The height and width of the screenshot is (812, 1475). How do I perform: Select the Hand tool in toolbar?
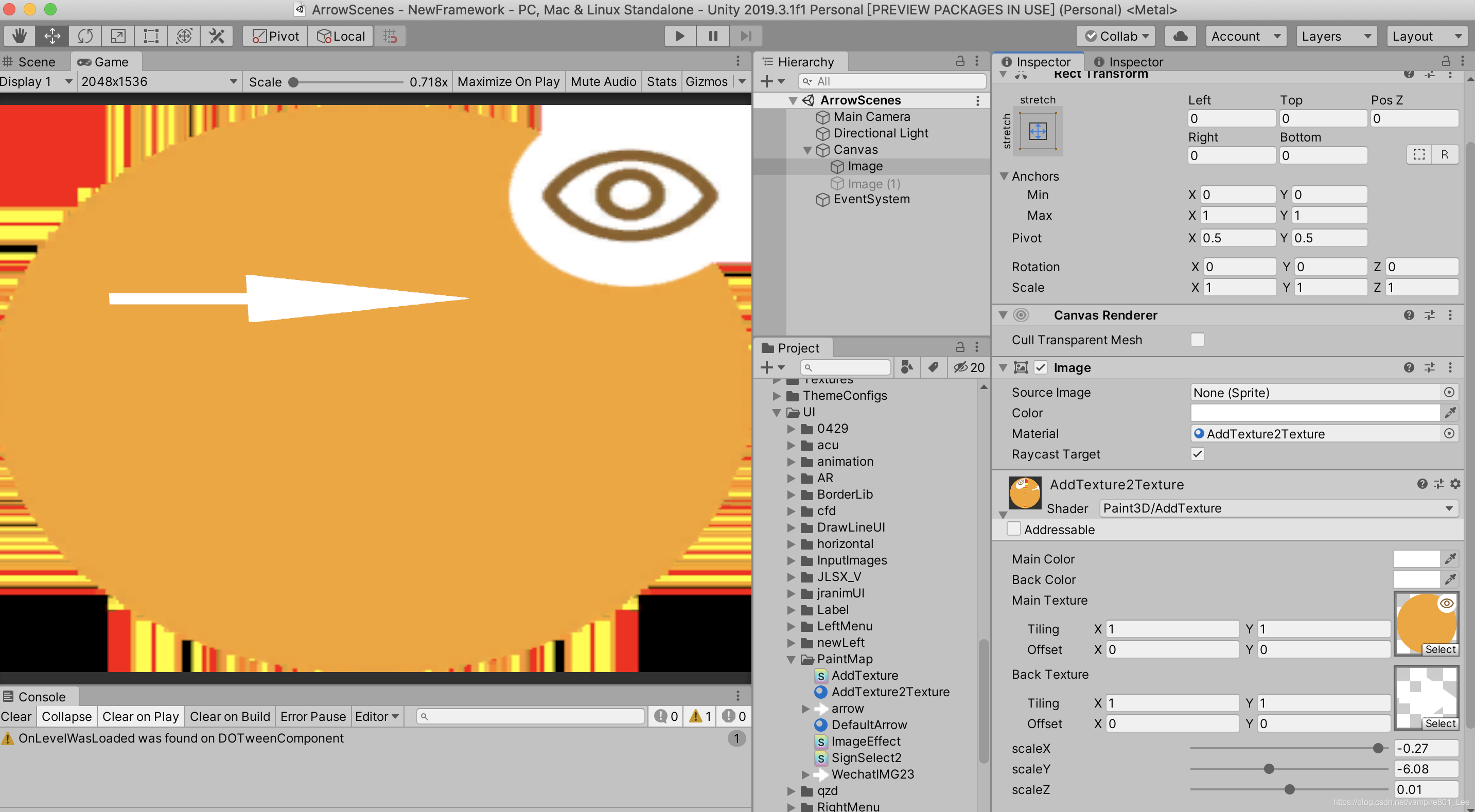pos(19,36)
